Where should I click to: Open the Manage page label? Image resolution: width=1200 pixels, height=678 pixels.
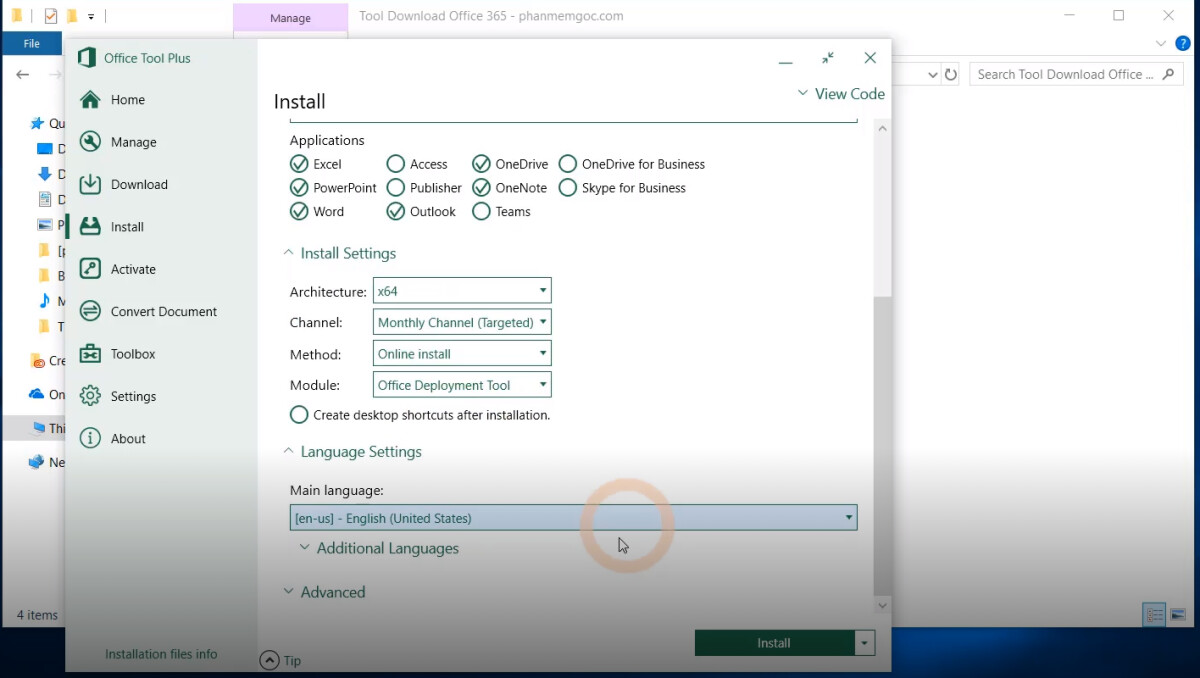(x=134, y=142)
